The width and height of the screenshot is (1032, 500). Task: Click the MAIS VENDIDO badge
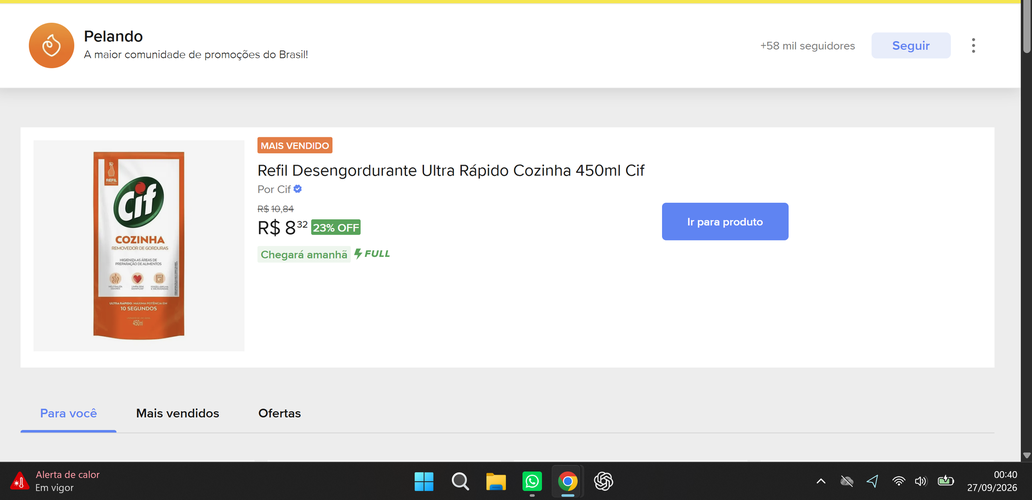[x=295, y=145]
